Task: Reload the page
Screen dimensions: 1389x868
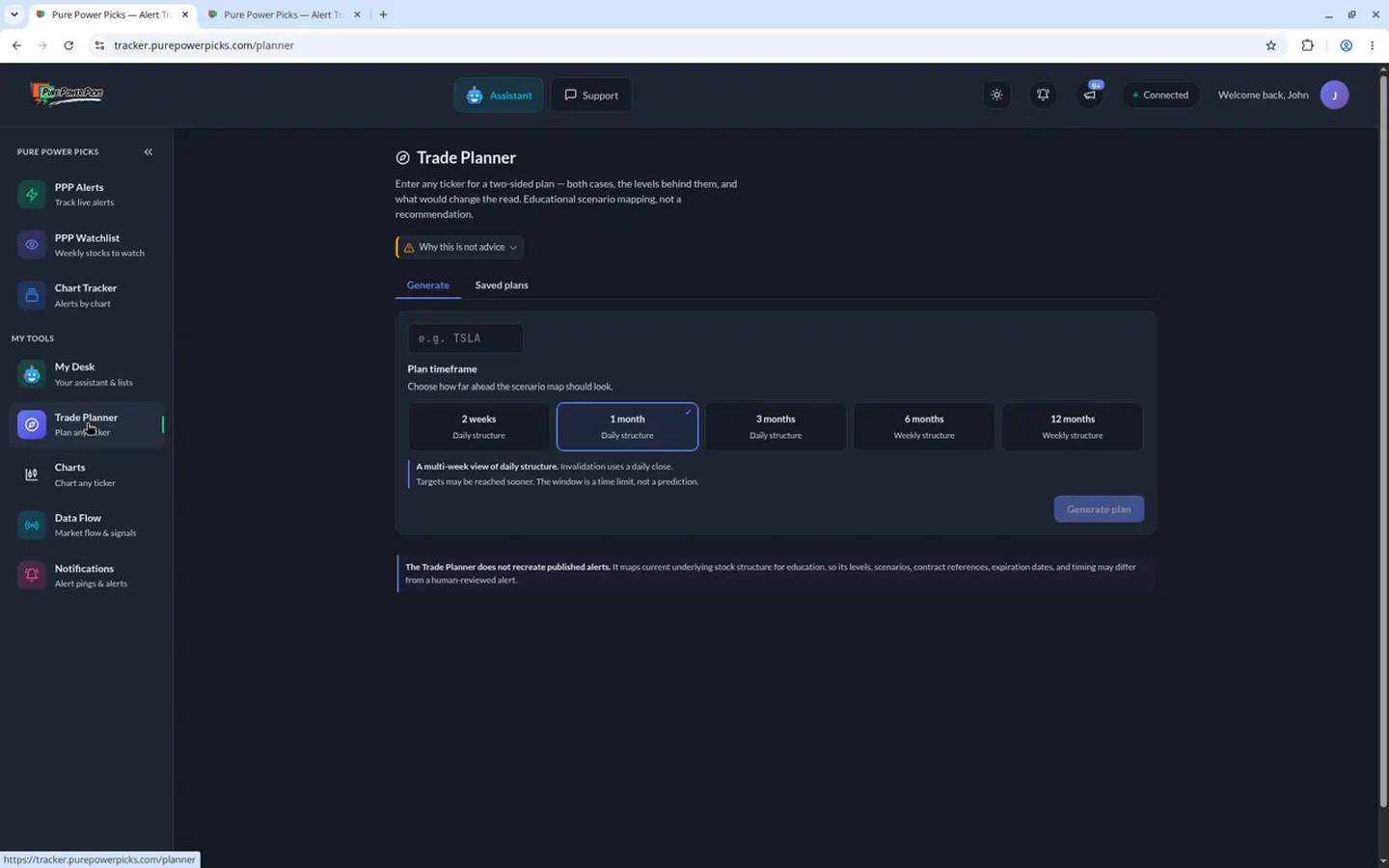Action: tap(68, 45)
